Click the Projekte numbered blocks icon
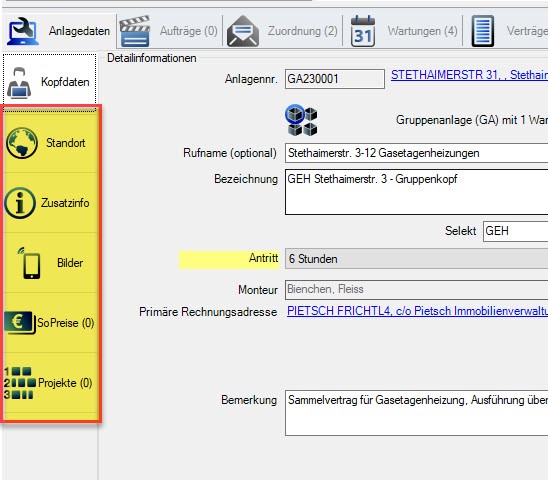Viewport: 548px width, 480px height. click(20, 383)
